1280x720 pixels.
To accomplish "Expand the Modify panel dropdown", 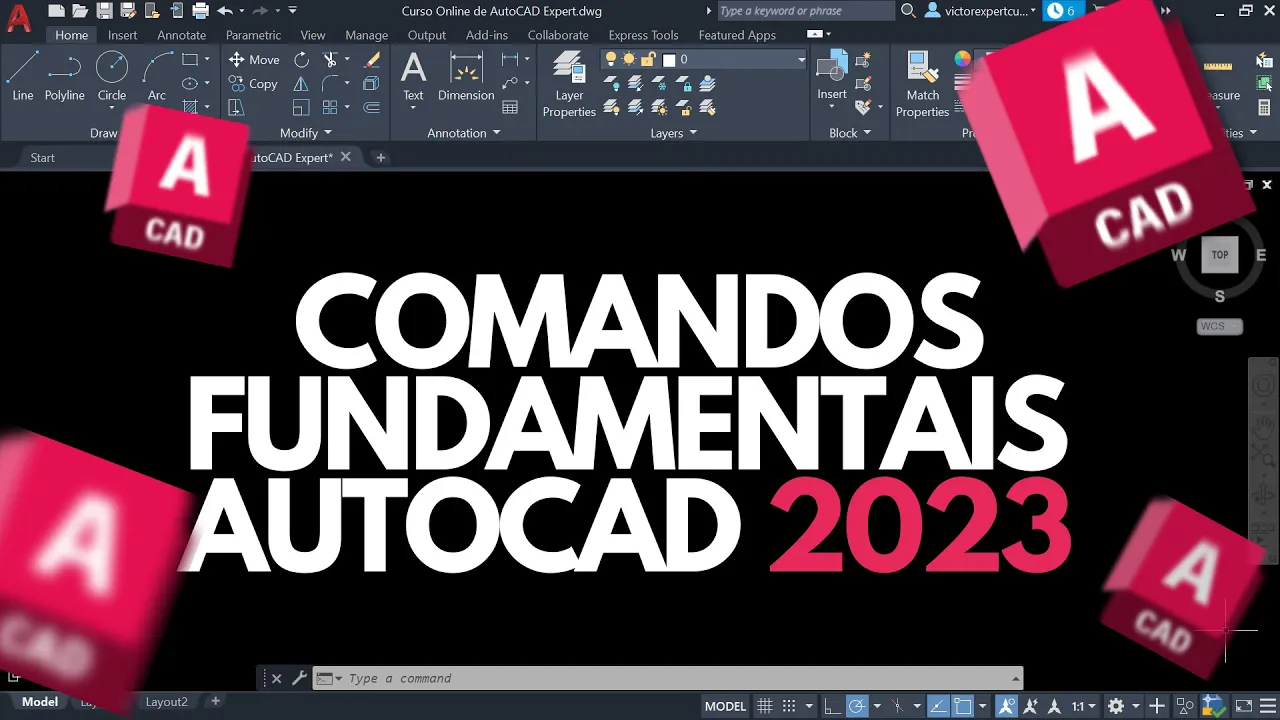I will [306, 133].
